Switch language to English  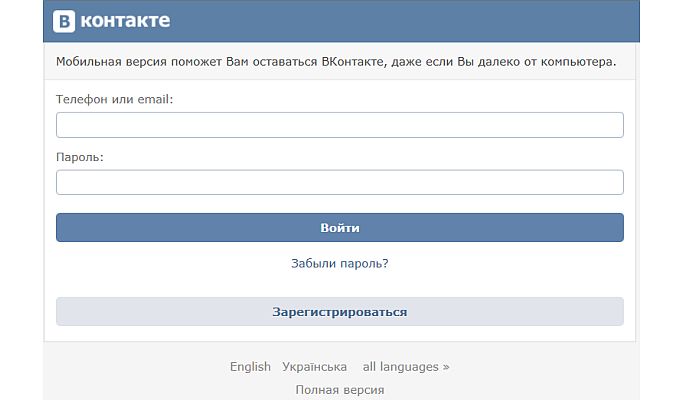click(250, 367)
